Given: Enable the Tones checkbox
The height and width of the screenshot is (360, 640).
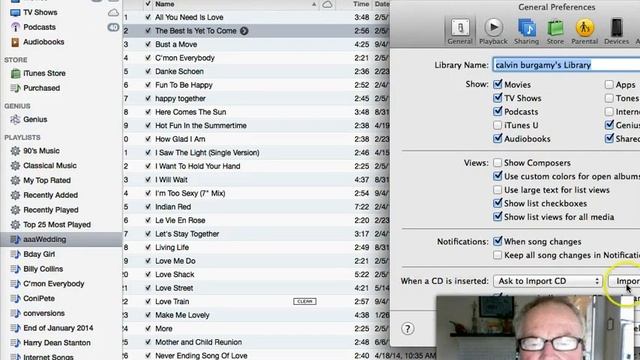Looking at the screenshot, I should pyautogui.click(x=609, y=98).
